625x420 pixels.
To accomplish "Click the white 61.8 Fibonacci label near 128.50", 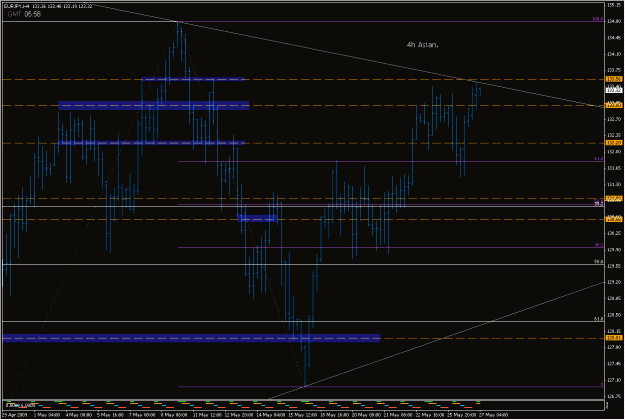I will coord(599,319).
